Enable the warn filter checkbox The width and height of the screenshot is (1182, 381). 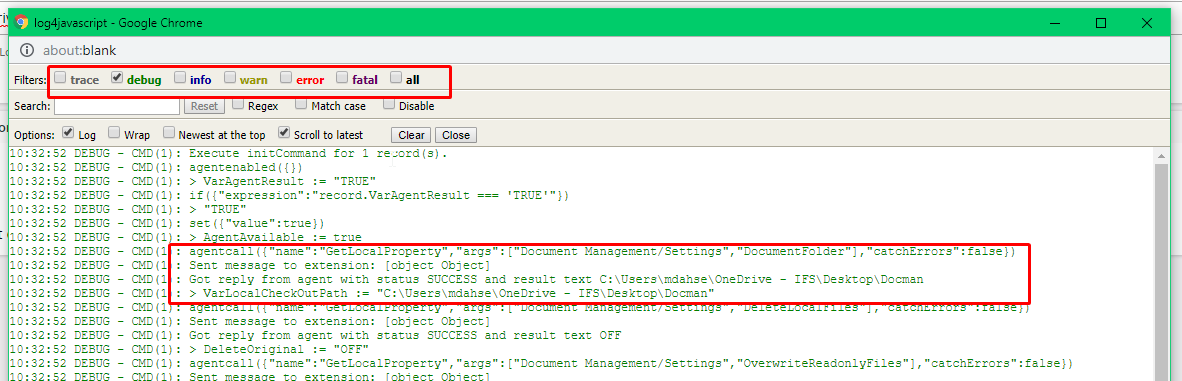[x=230, y=78]
